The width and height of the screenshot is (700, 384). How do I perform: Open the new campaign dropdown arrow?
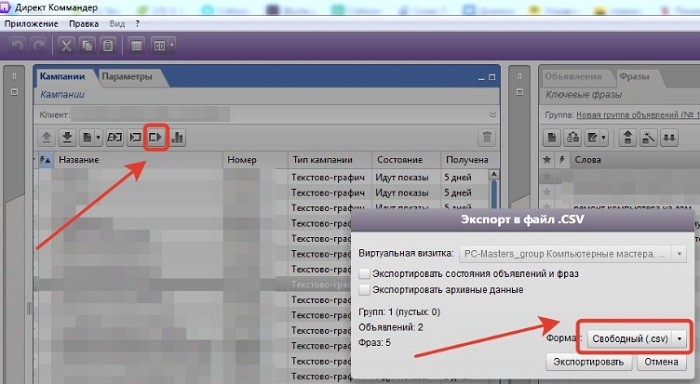click(x=98, y=137)
